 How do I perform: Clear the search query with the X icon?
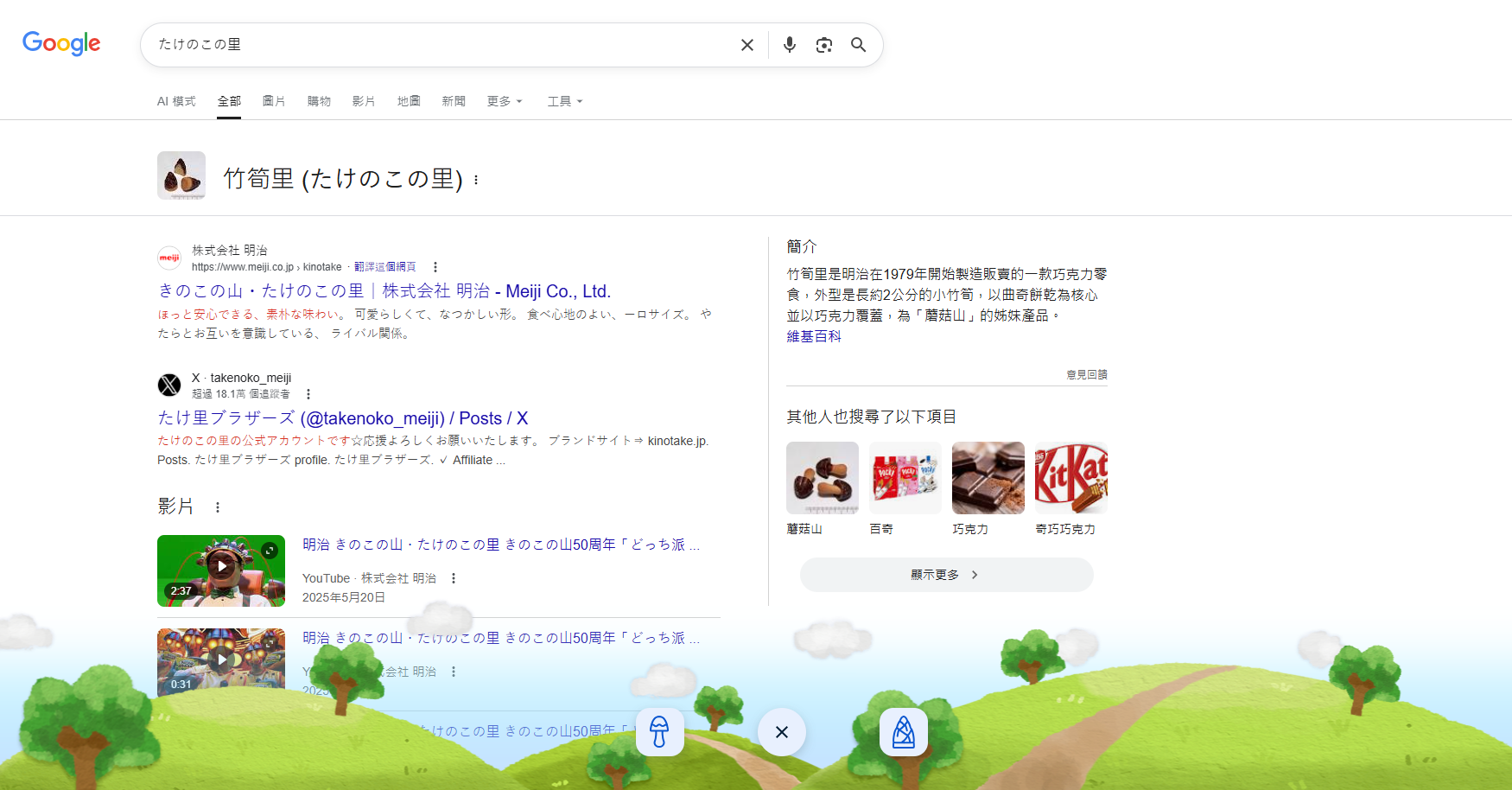coord(746,44)
